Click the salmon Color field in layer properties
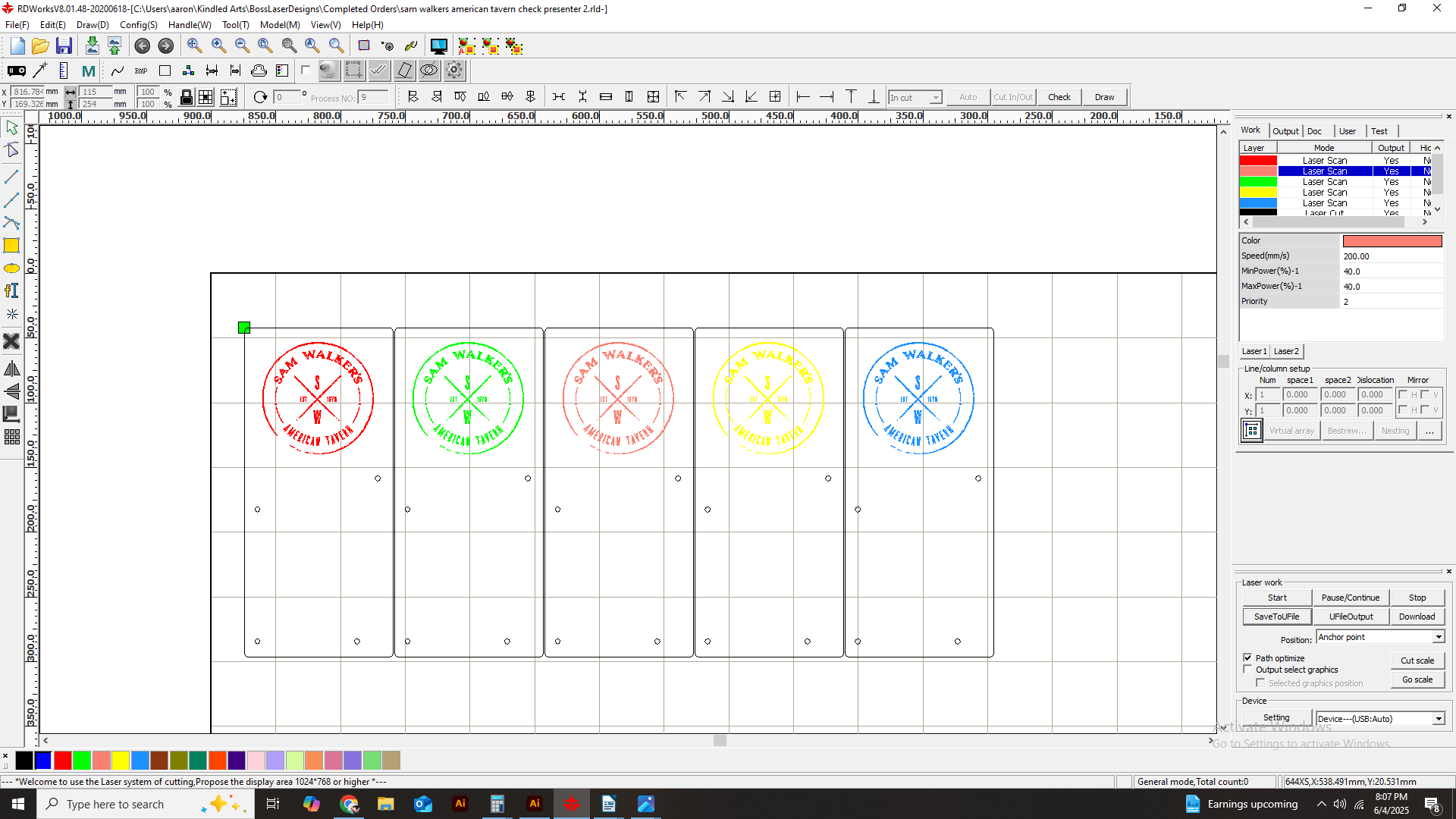This screenshot has height=819, width=1456. 1392,241
